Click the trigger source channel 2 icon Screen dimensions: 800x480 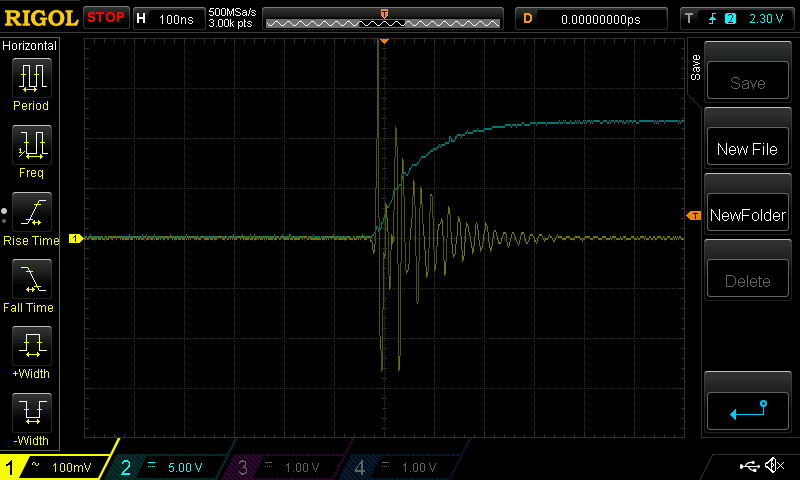point(730,19)
